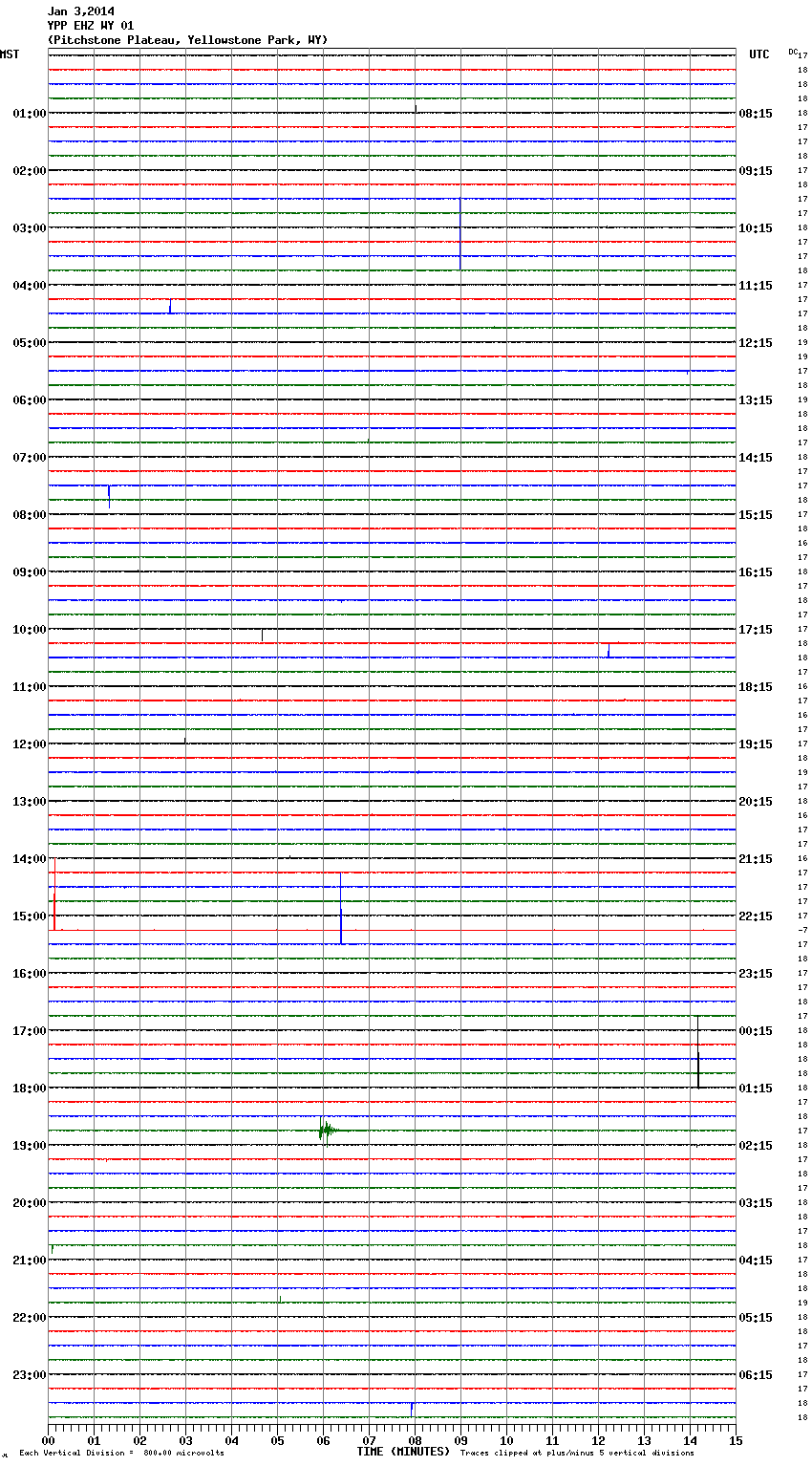The image size is (812, 1466).
Task: Click the tall blue spike at minute 6 near 15:00
Action: coord(341,908)
